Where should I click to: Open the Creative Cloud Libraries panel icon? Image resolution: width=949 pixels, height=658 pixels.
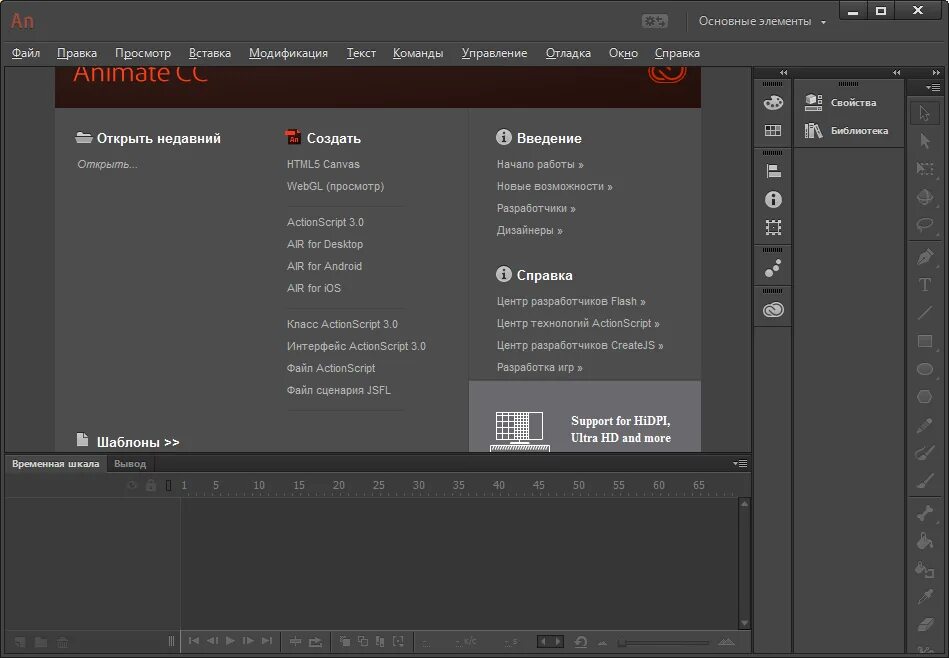pyautogui.click(x=773, y=310)
